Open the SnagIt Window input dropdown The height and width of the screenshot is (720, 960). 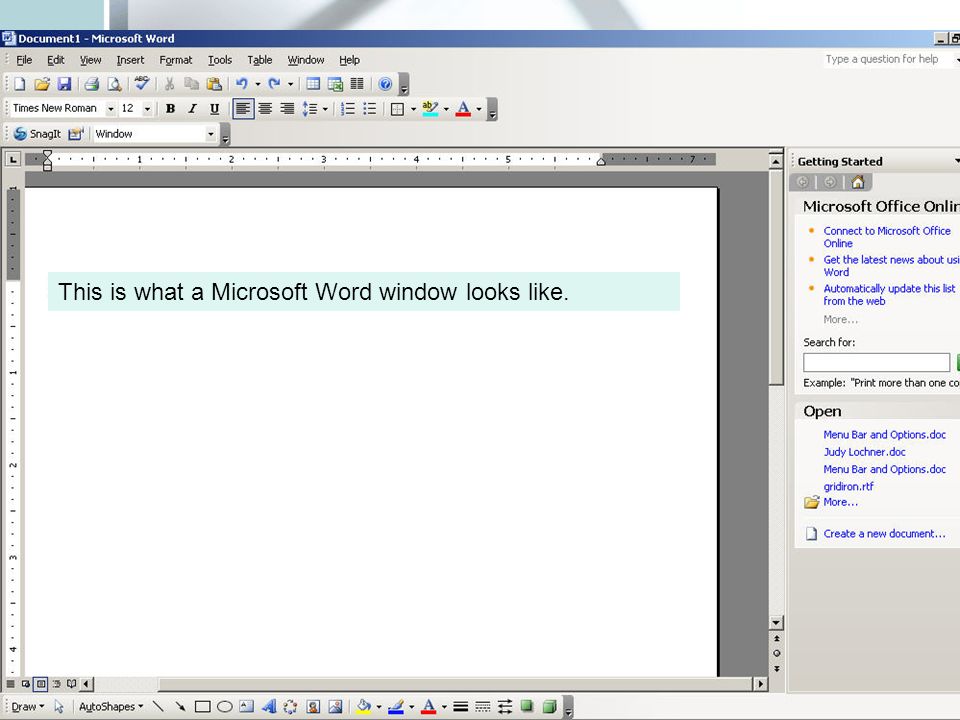pos(211,133)
